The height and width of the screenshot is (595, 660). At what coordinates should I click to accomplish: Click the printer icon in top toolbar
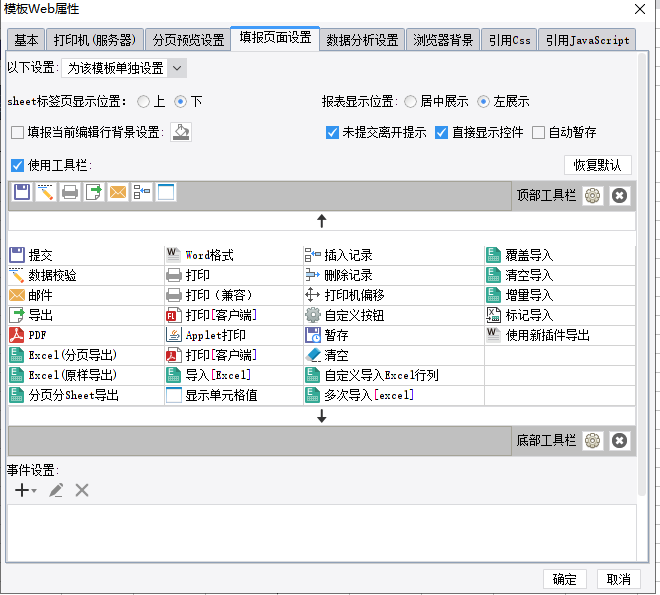point(70,192)
